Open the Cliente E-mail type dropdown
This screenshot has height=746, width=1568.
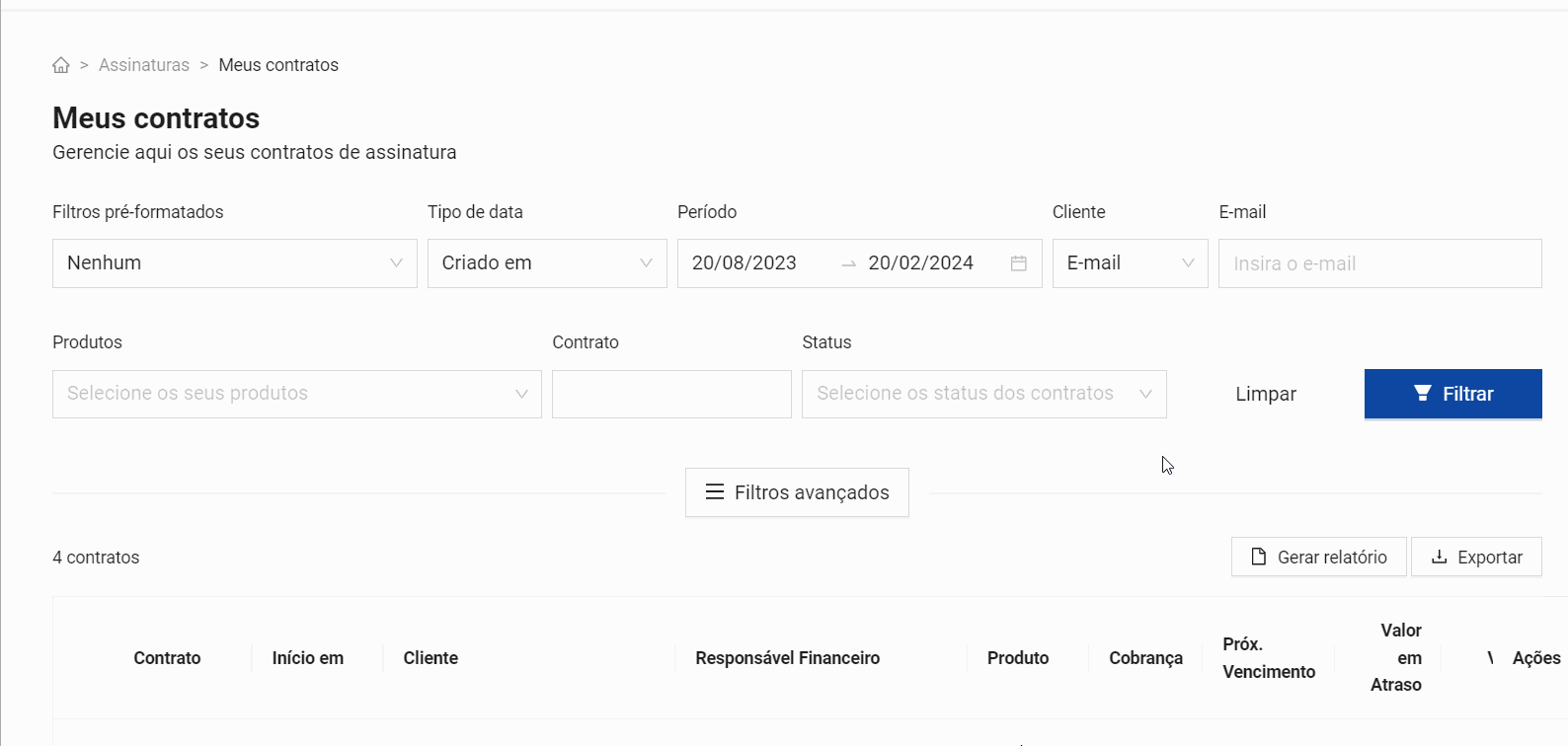click(1130, 263)
